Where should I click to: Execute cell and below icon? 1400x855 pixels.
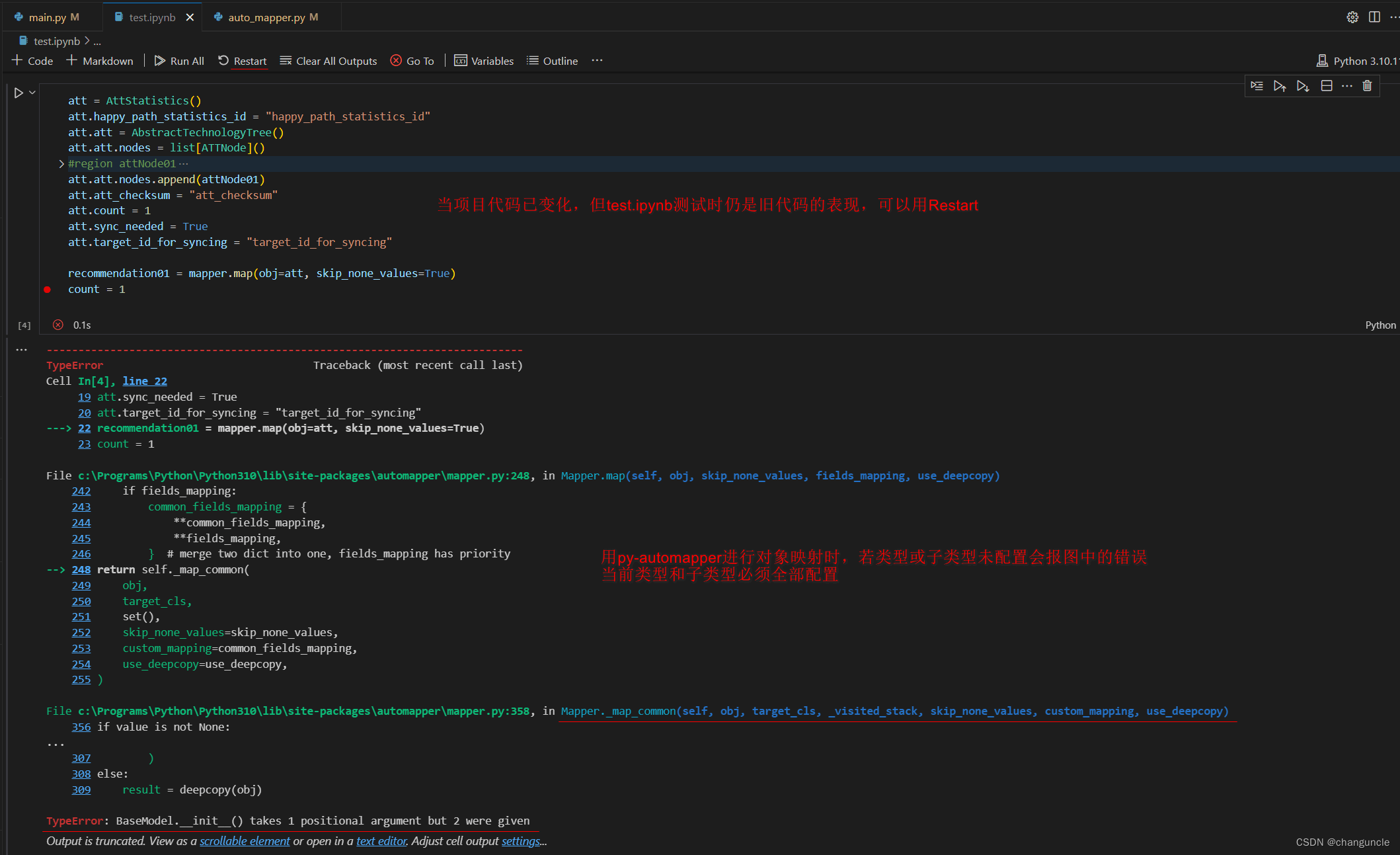coord(1303,86)
